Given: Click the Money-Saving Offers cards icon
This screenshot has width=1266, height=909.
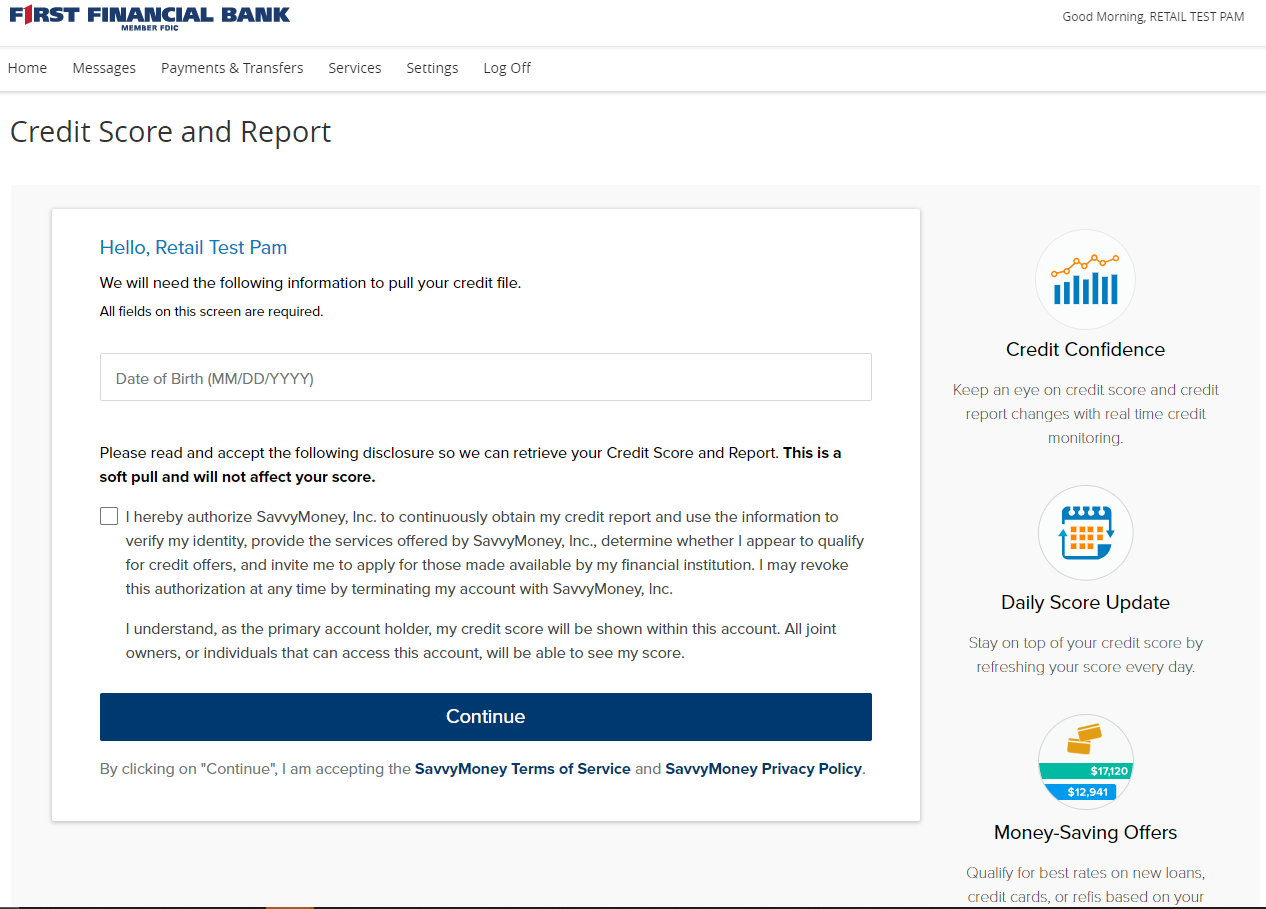Looking at the screenshot, I should coord(1085,762).
